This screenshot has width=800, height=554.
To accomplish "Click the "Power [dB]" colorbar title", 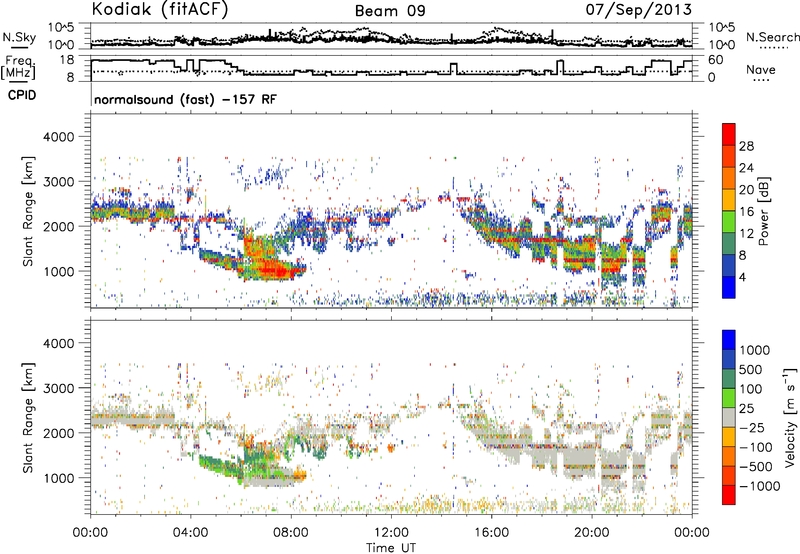I will coord(764,211).
